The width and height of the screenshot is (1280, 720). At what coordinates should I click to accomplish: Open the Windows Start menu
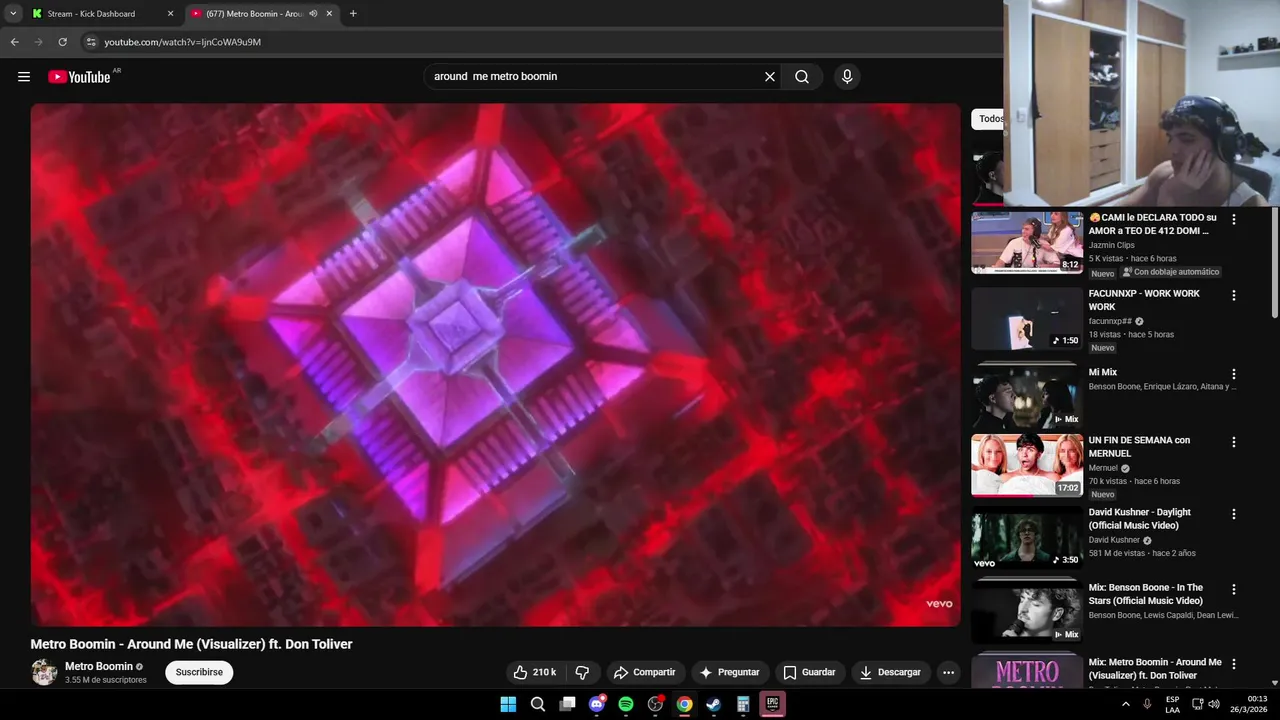pos(508,704)
